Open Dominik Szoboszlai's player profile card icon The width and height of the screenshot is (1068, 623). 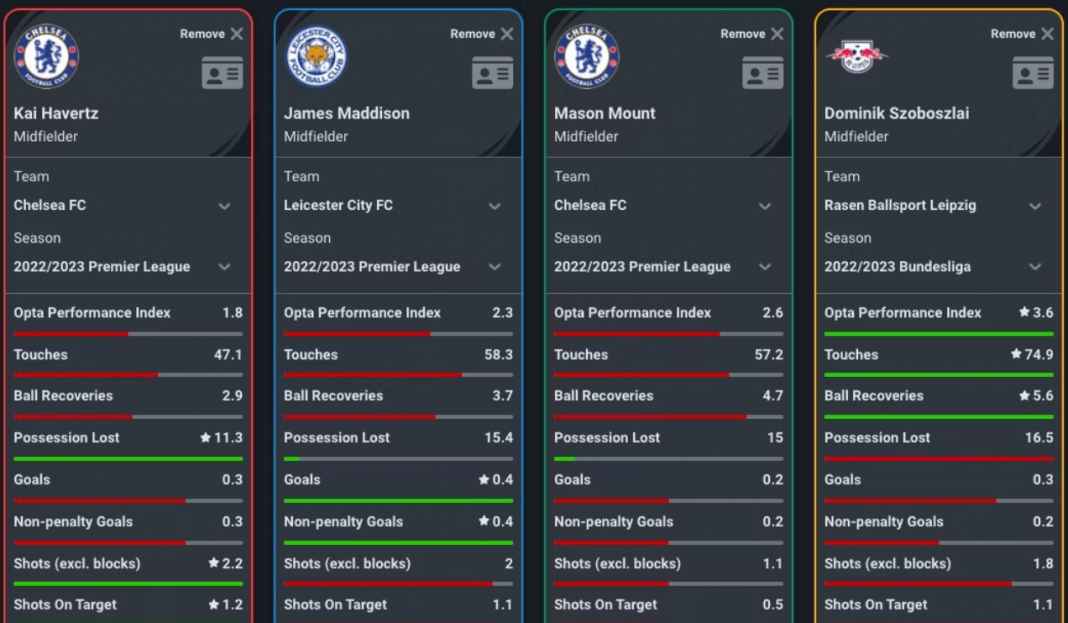[x=1032, y=73]
